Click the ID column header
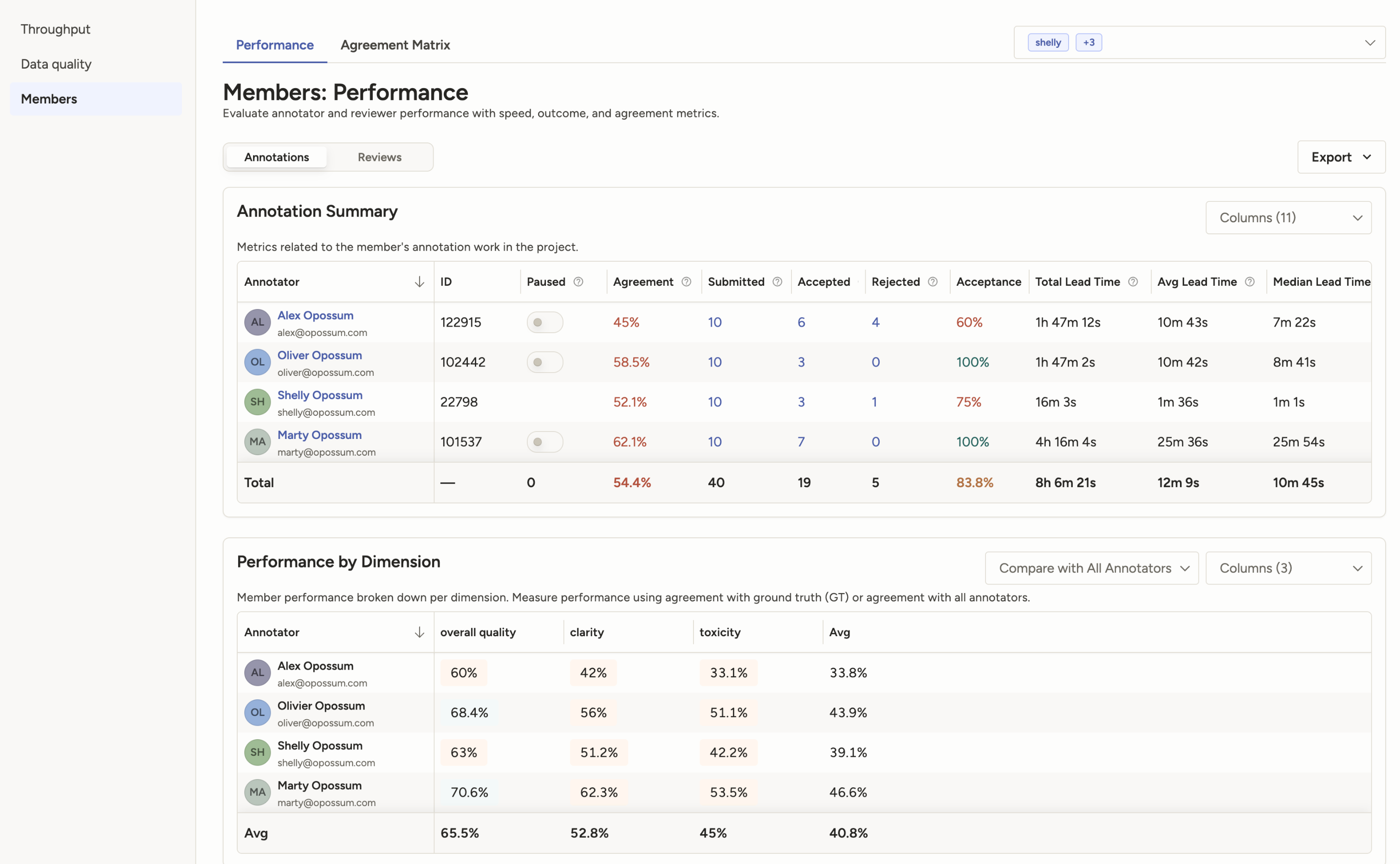This screenshot has height=864, width=1400. 446,282
